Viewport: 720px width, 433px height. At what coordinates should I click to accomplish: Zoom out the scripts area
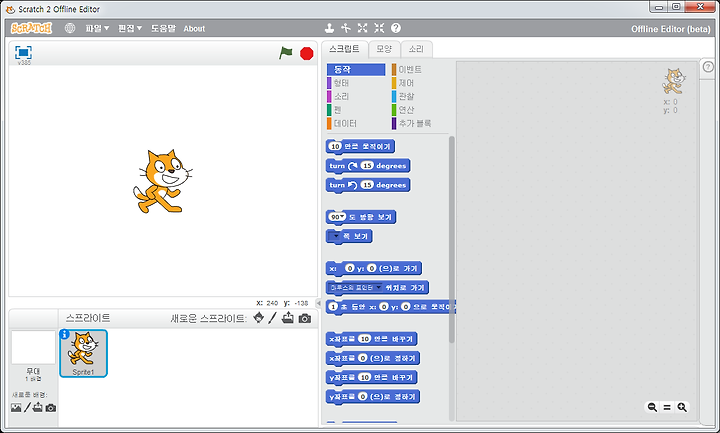pos(652,407)
